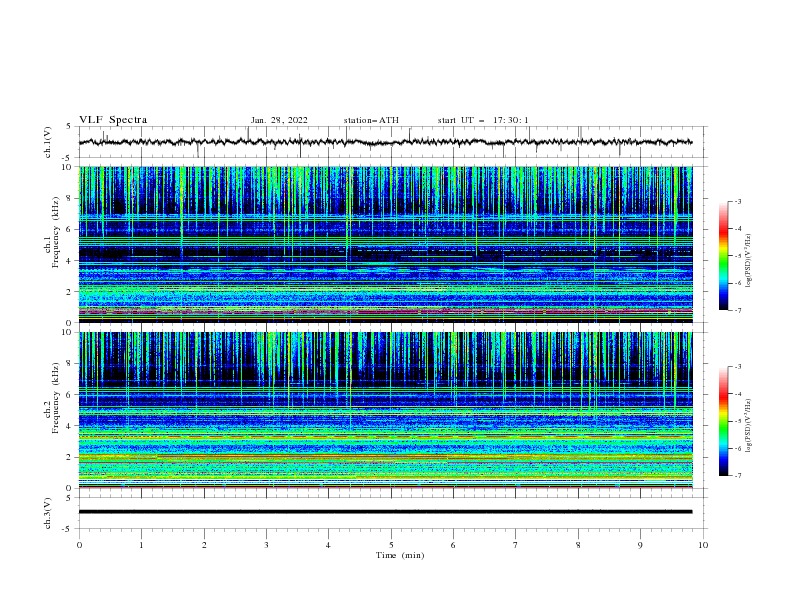The height and width of the screenshot is (612, 792).
Task: Click ch.1(V) upper tick label "5"
Action: pos(70,127)
